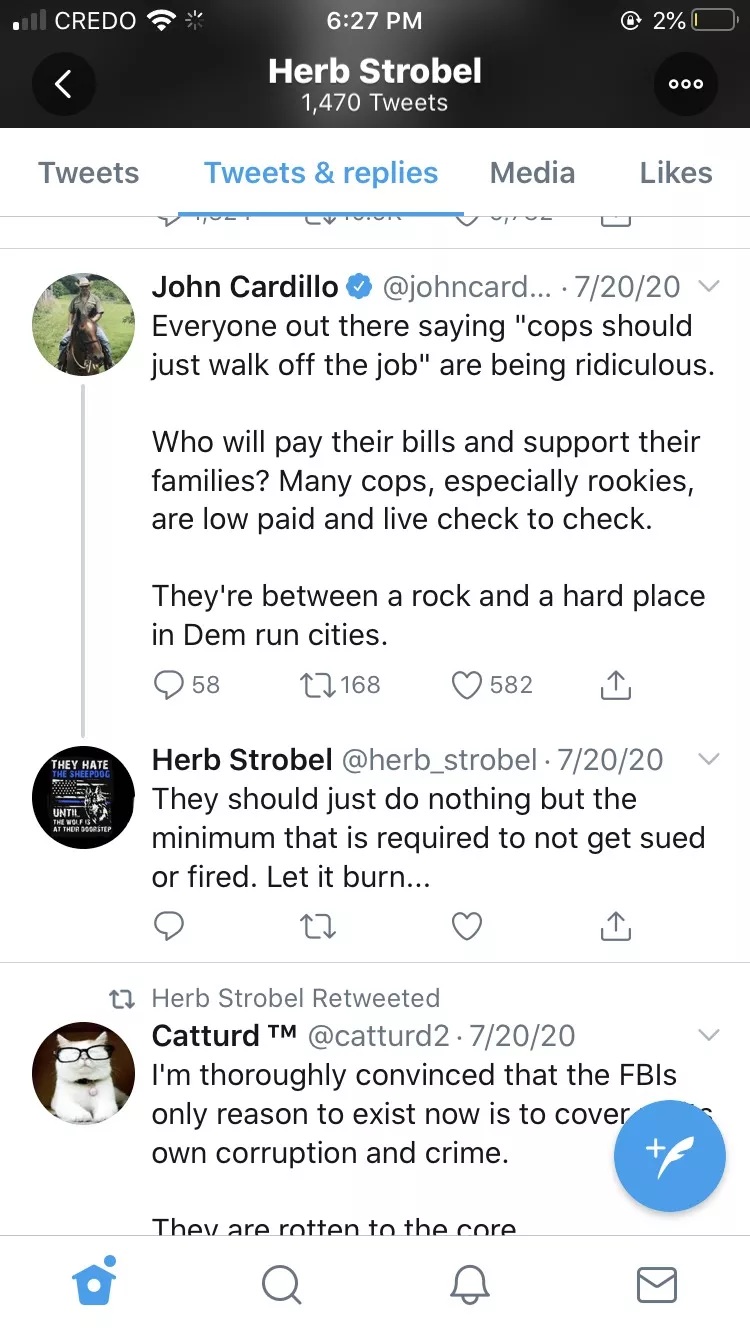
Task: Open the @herb_strobel profile handle
Action: click(x=440, y=760)
